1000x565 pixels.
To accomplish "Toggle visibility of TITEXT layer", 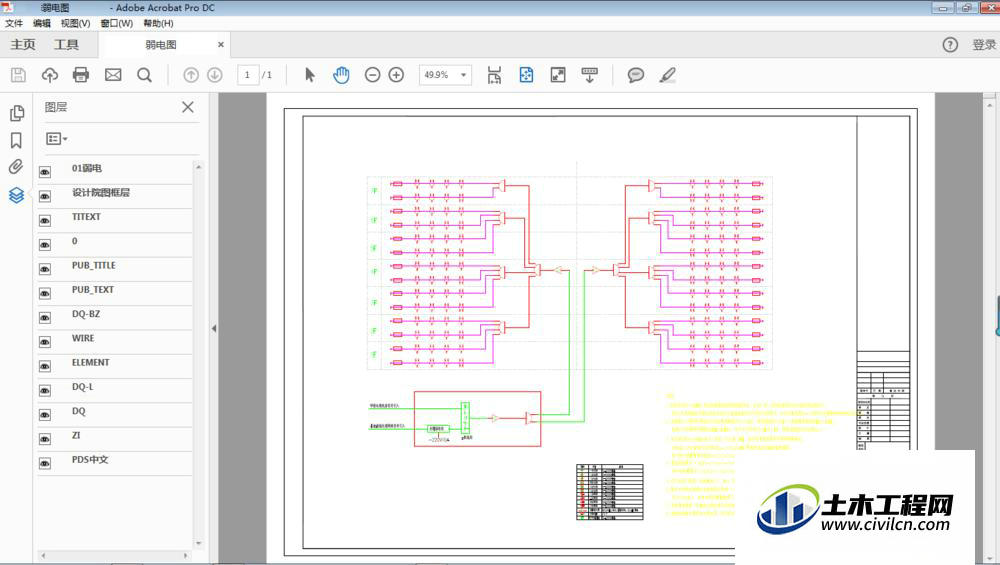I will coord(45,221).
